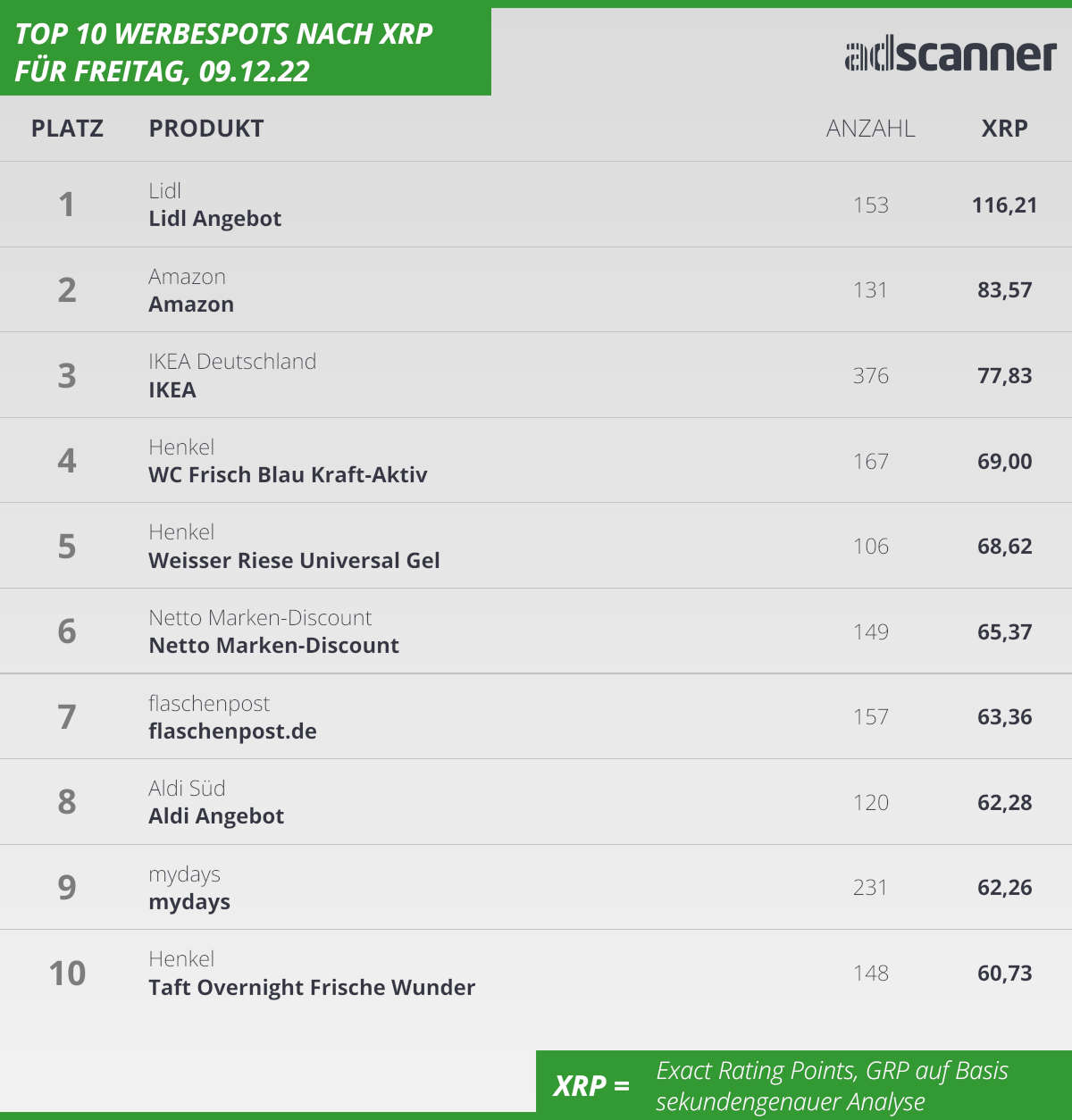Select the Aldi Angebot row
Viewport: 1072px width, 1120px height.
point(536,802)
